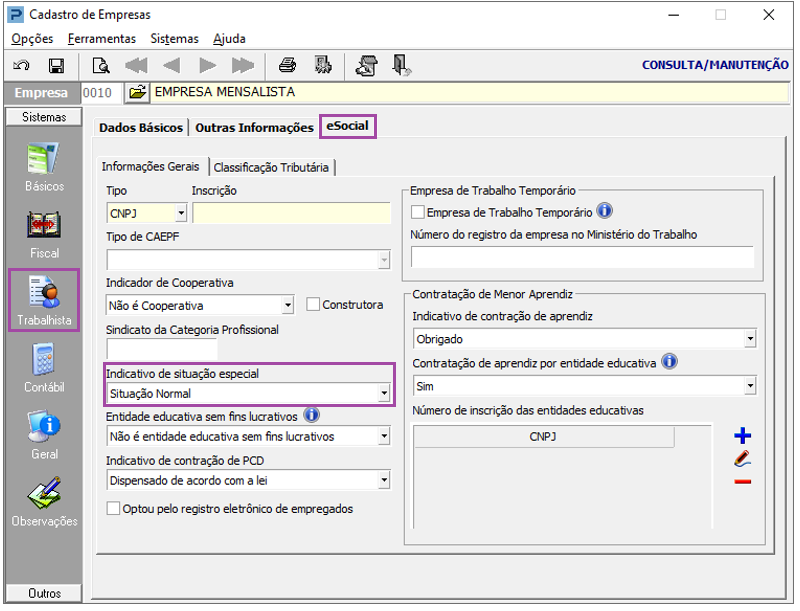Edit CNPJ entry with the pencil icon
Screen dimensions: 800x611
point(743,459)
